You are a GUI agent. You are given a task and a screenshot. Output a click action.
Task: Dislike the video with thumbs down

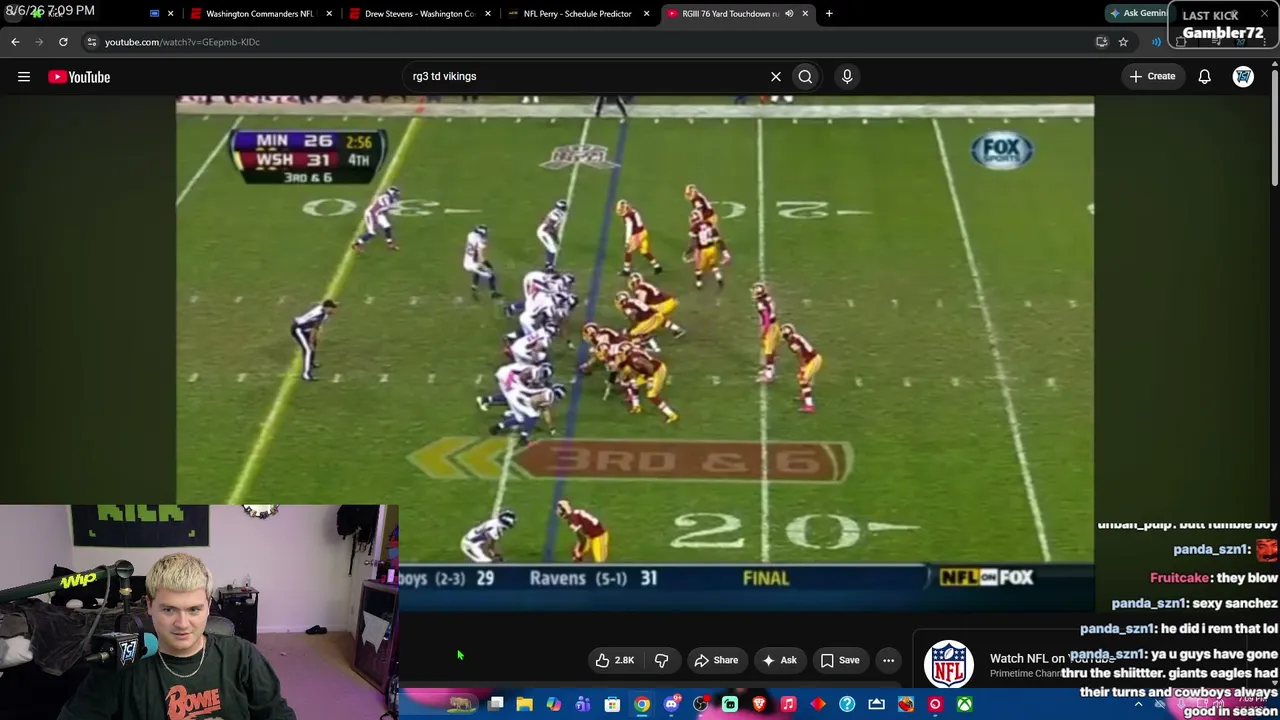tap(661, 660)
